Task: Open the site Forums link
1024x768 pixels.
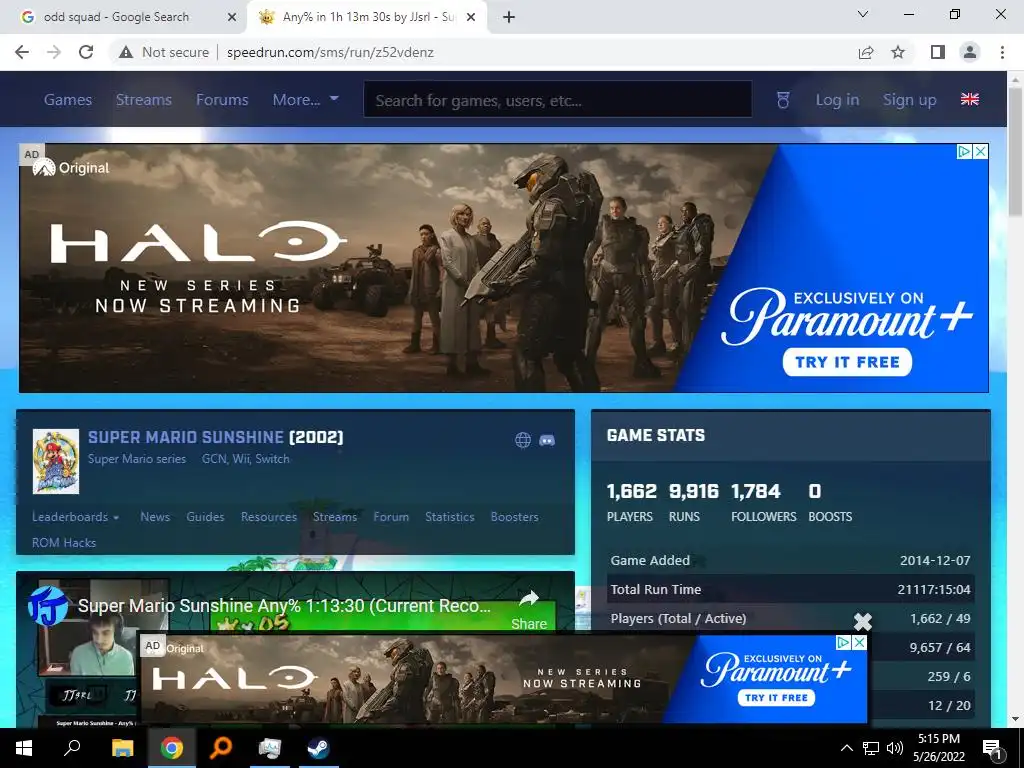Action: coord(222,100)
